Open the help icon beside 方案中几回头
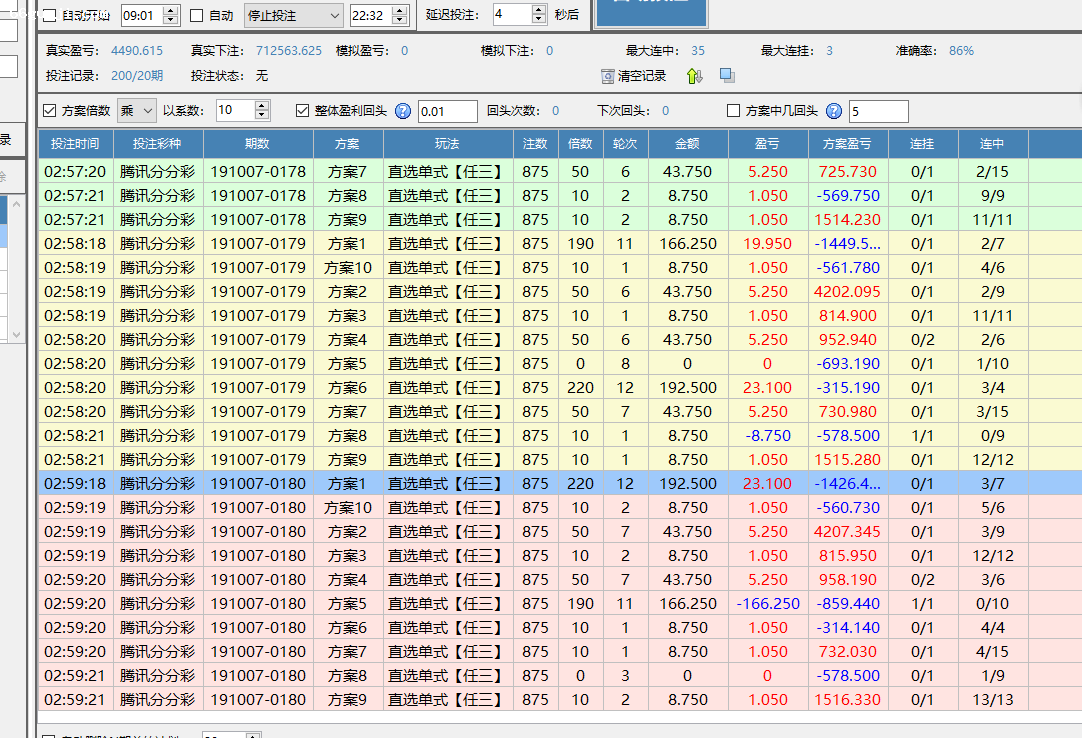This screenshot has width=1082, height=738. tap(834, 111)
